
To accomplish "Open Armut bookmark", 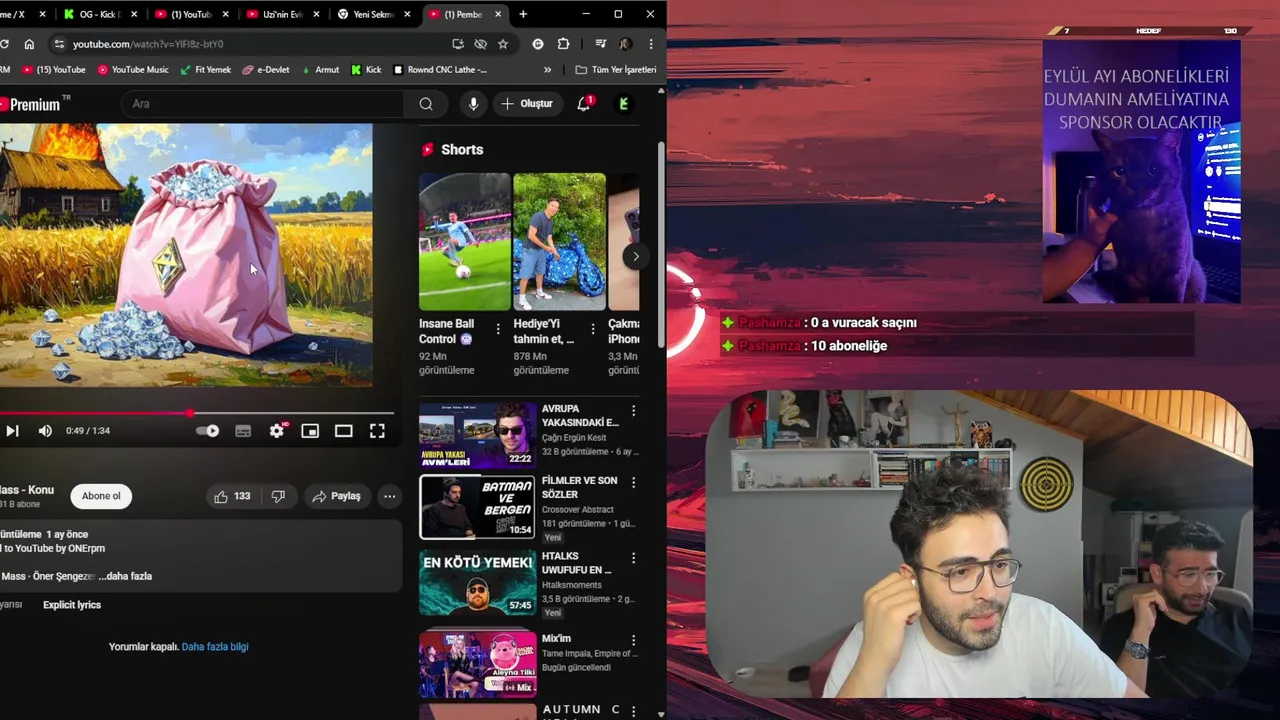I will [319, 70].
